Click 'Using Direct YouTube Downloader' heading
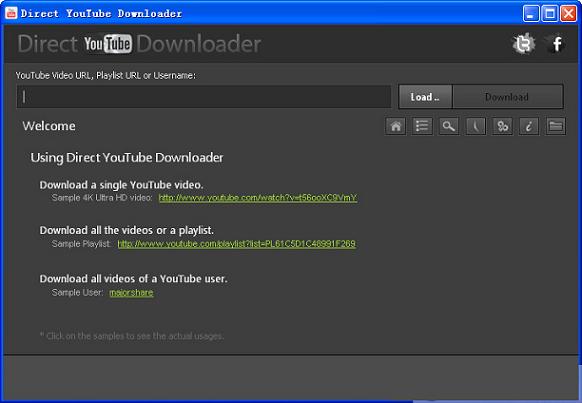This screenshot has height=403, width=582. (x=127, y=158)
